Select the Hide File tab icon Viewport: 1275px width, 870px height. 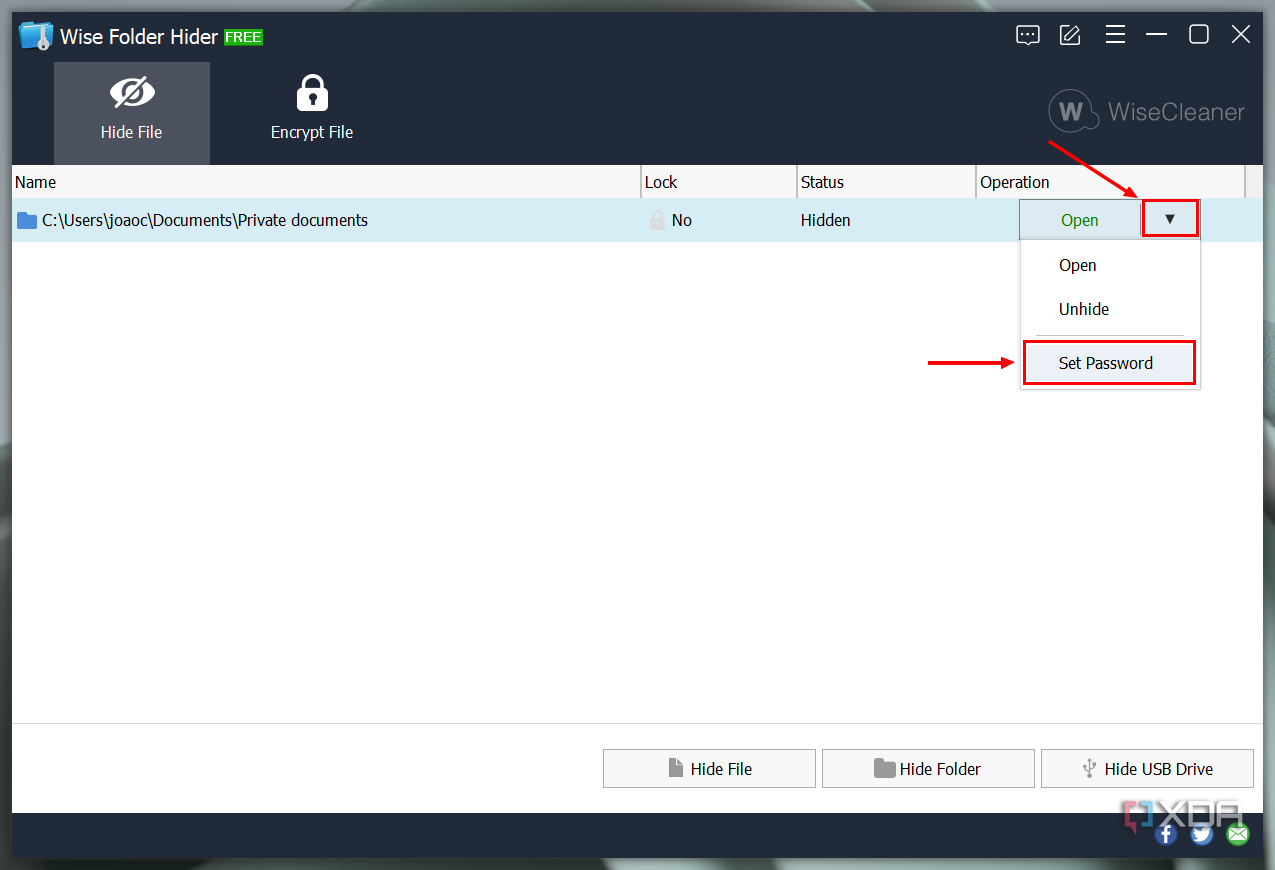pyautogui.click(x=131, y=91)
